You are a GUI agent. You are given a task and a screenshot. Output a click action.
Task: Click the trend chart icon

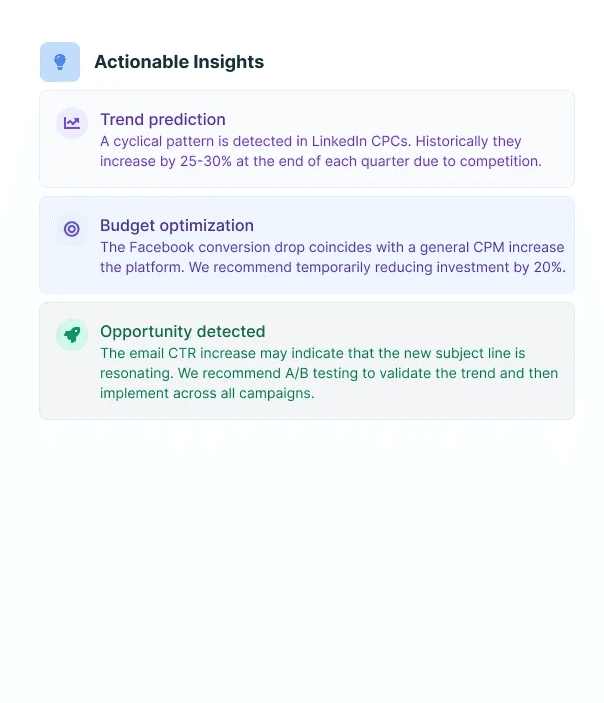click(72, 122)
